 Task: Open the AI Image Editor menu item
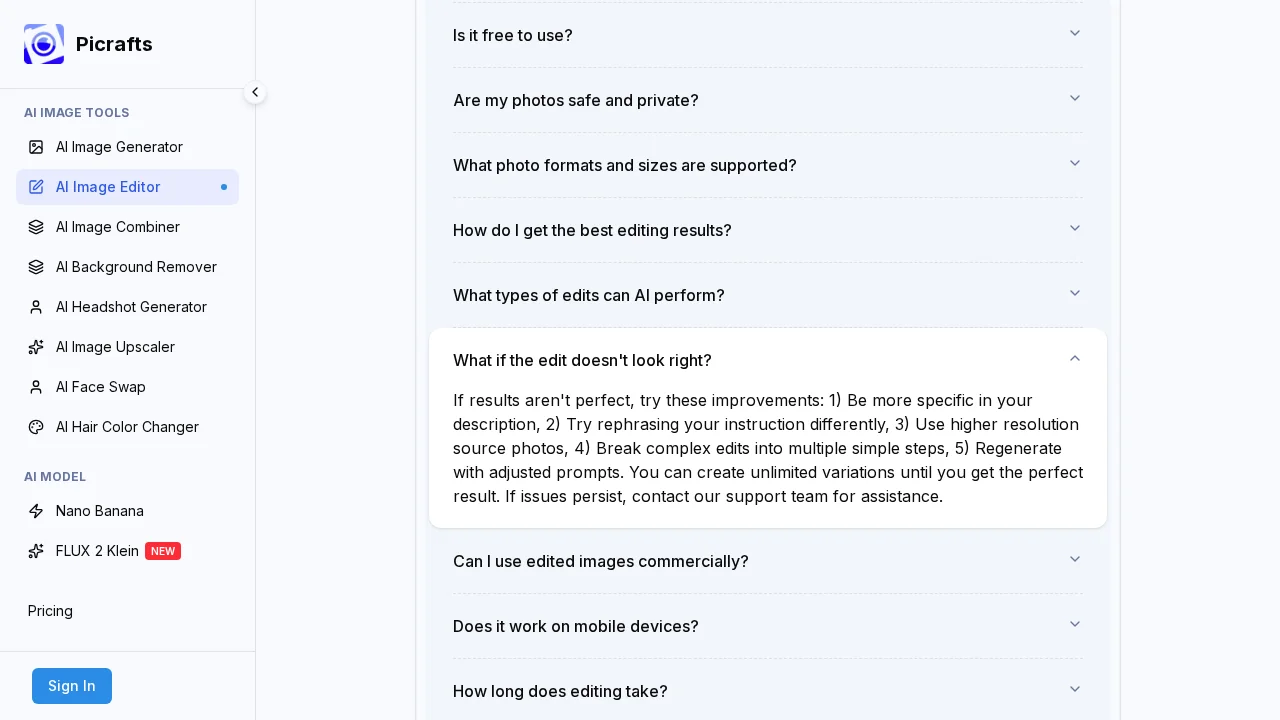point(108,187)
